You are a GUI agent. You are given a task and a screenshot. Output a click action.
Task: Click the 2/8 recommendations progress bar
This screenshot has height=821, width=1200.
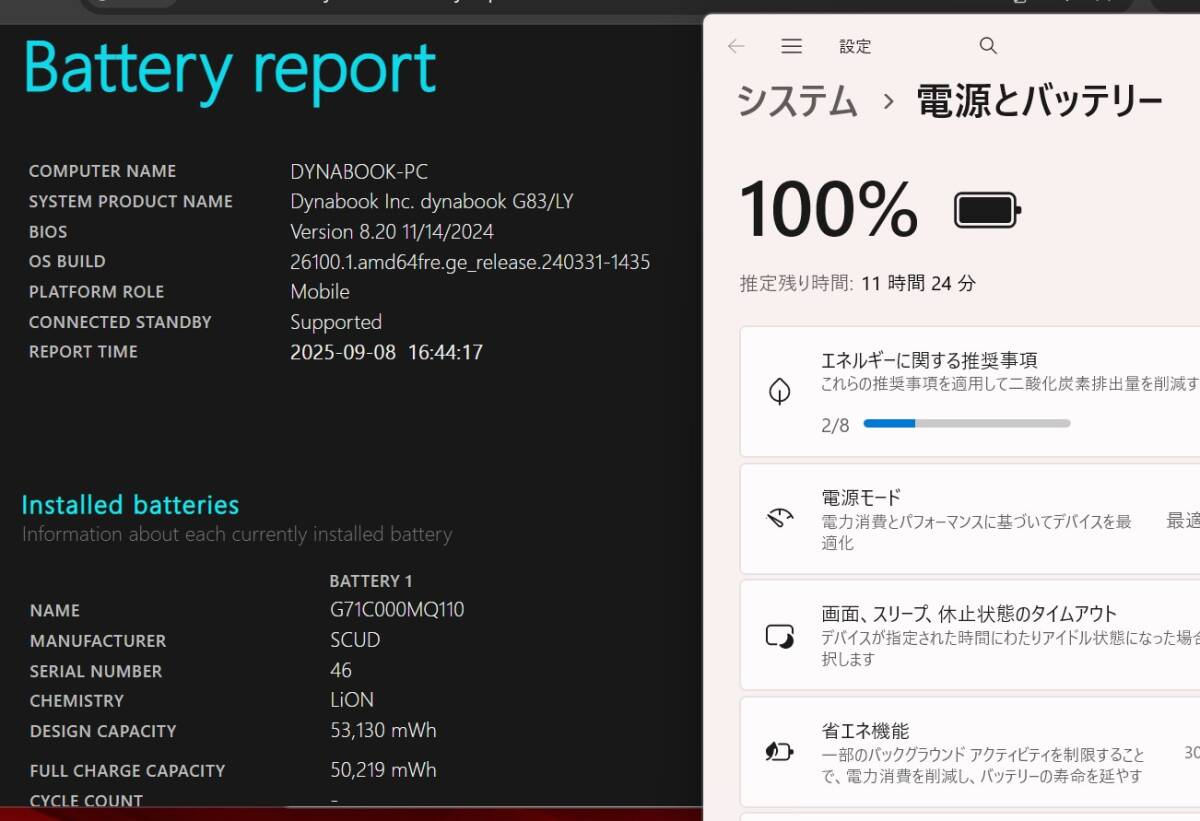(966, 423)
